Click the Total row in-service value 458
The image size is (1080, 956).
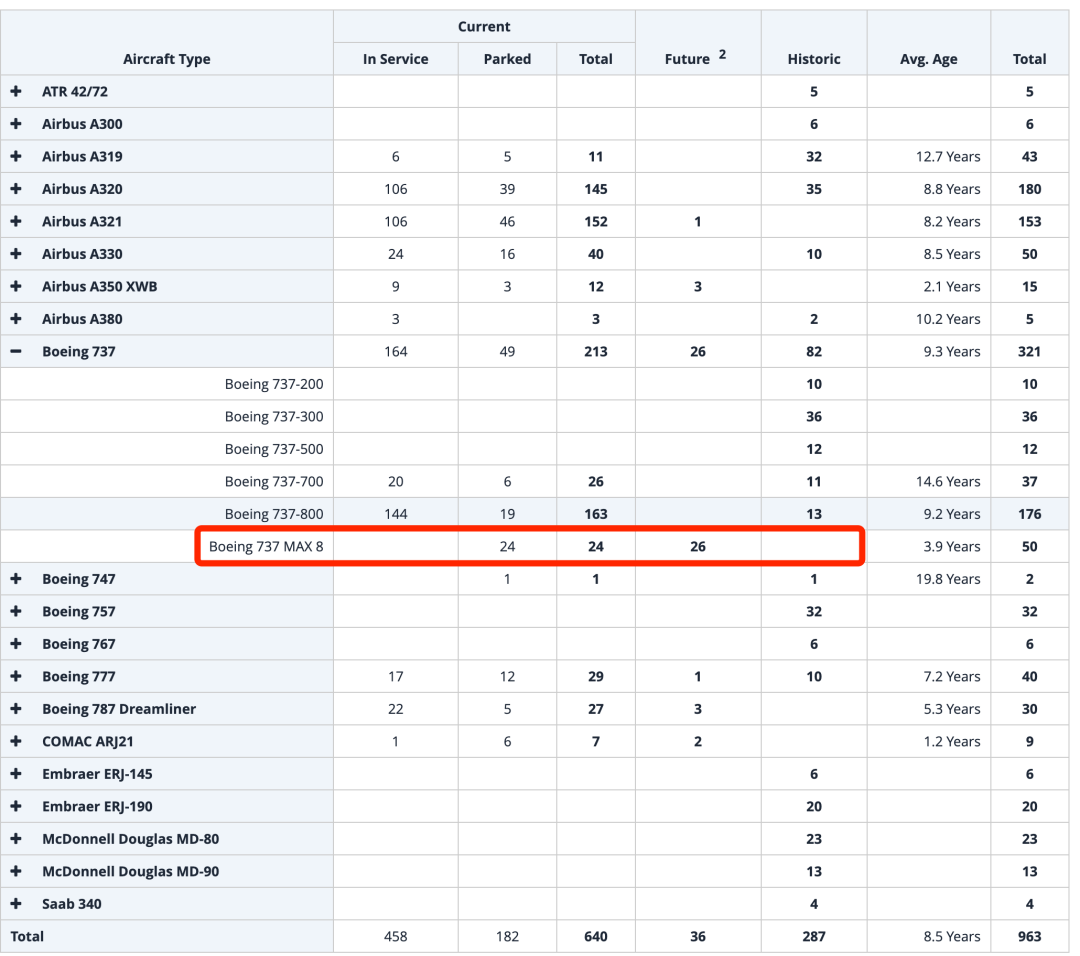pyautogui.click(x=395, y=937)
